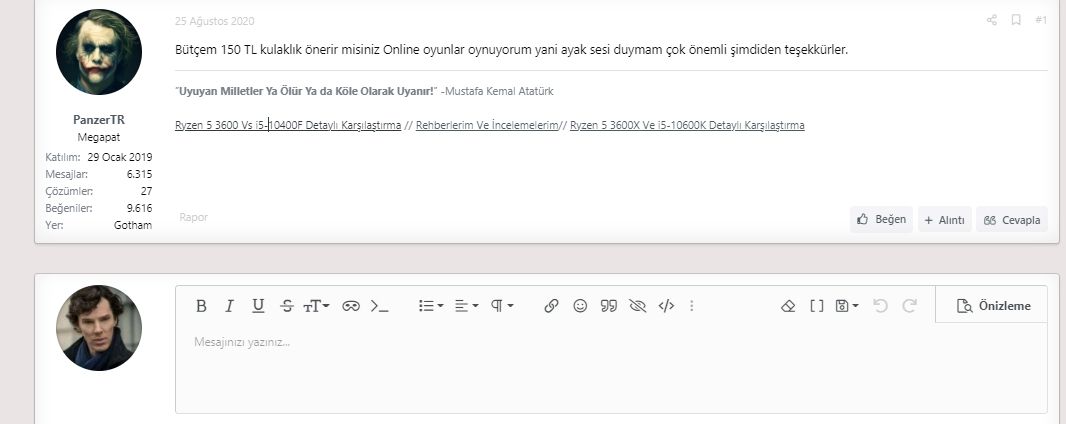
Task: Open PanzerTR's profile from the username
Action: [x=99, y=120]
